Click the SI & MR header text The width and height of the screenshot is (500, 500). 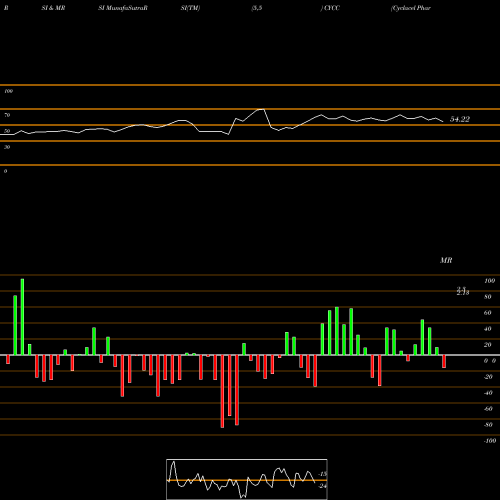[x=53, y=8]
